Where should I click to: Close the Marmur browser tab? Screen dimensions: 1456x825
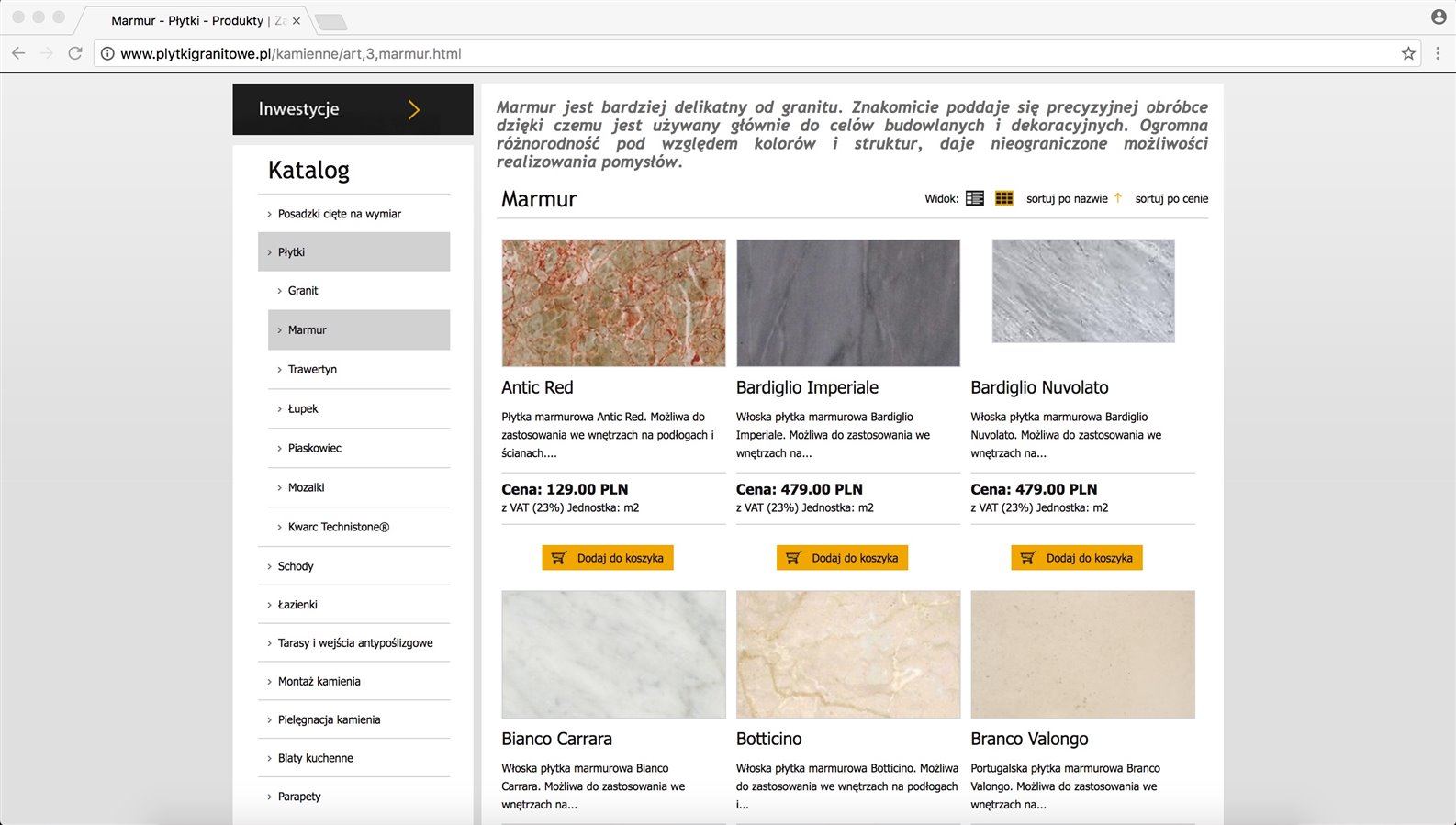pos(297,20)
